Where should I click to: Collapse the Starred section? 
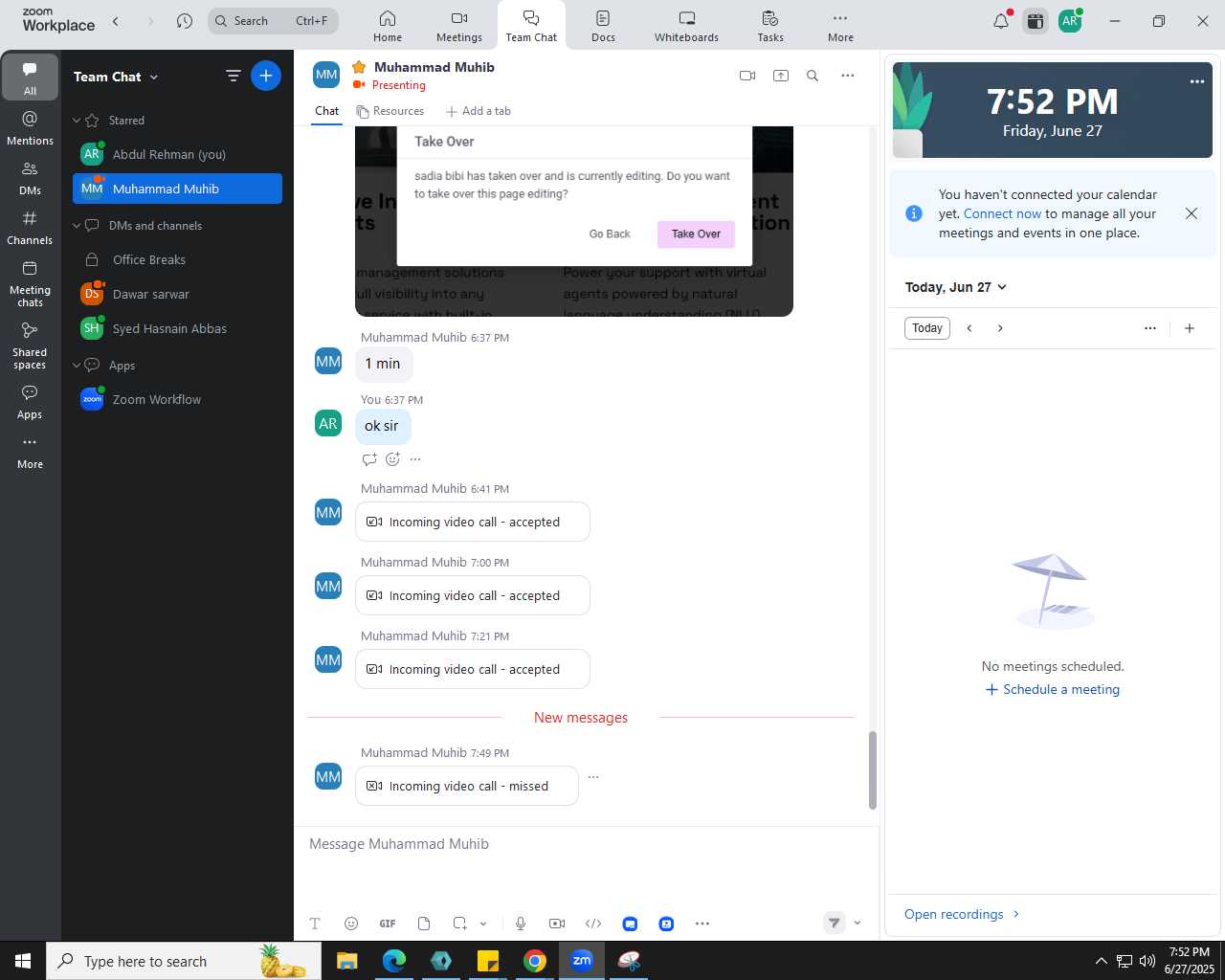[x=77, y=121]
